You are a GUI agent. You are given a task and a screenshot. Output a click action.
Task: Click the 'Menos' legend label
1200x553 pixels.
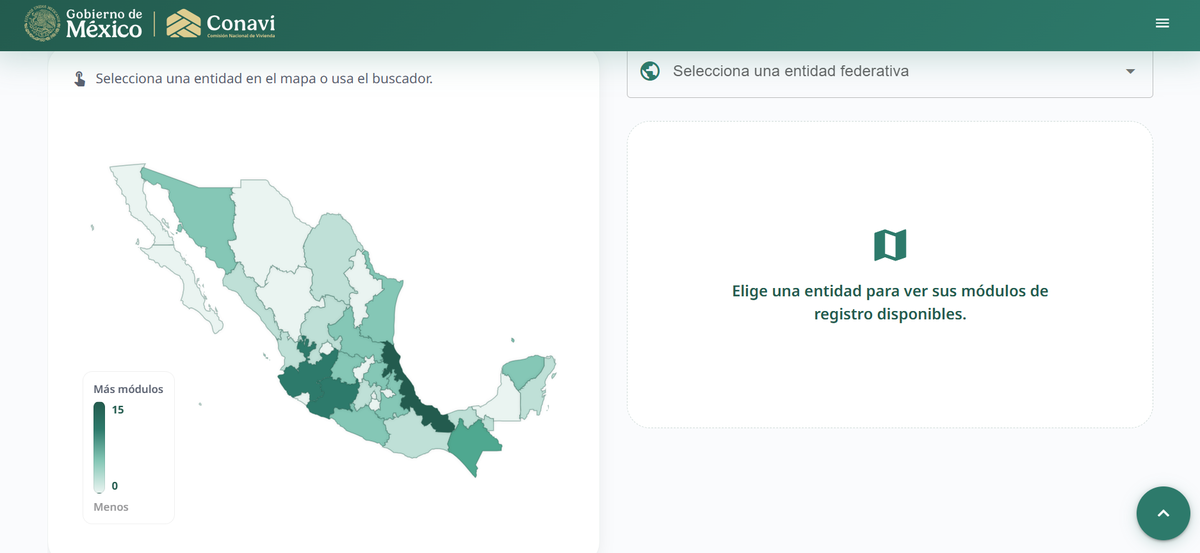coord(111,507)
